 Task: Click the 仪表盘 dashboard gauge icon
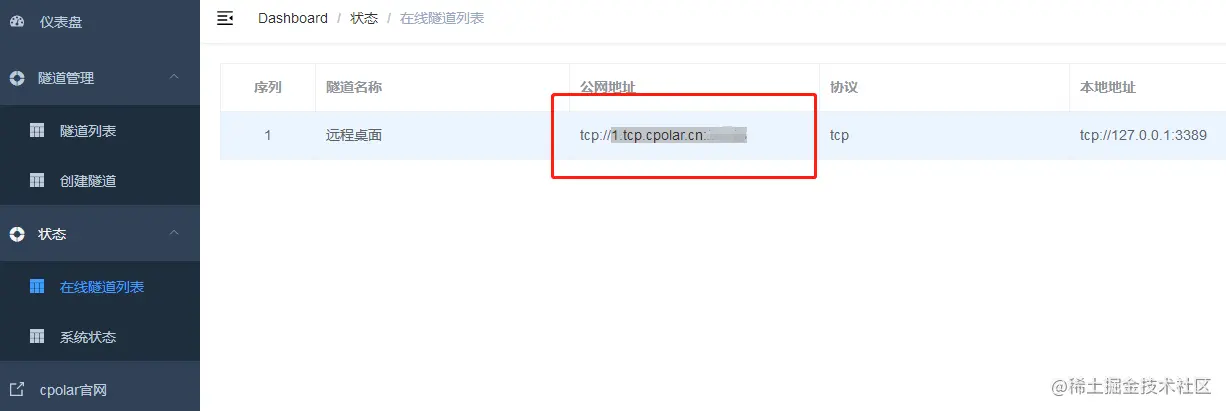point(17,21)
